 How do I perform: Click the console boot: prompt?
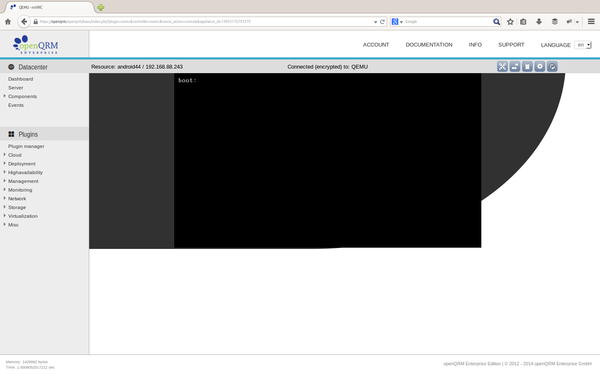click(187, 80)
